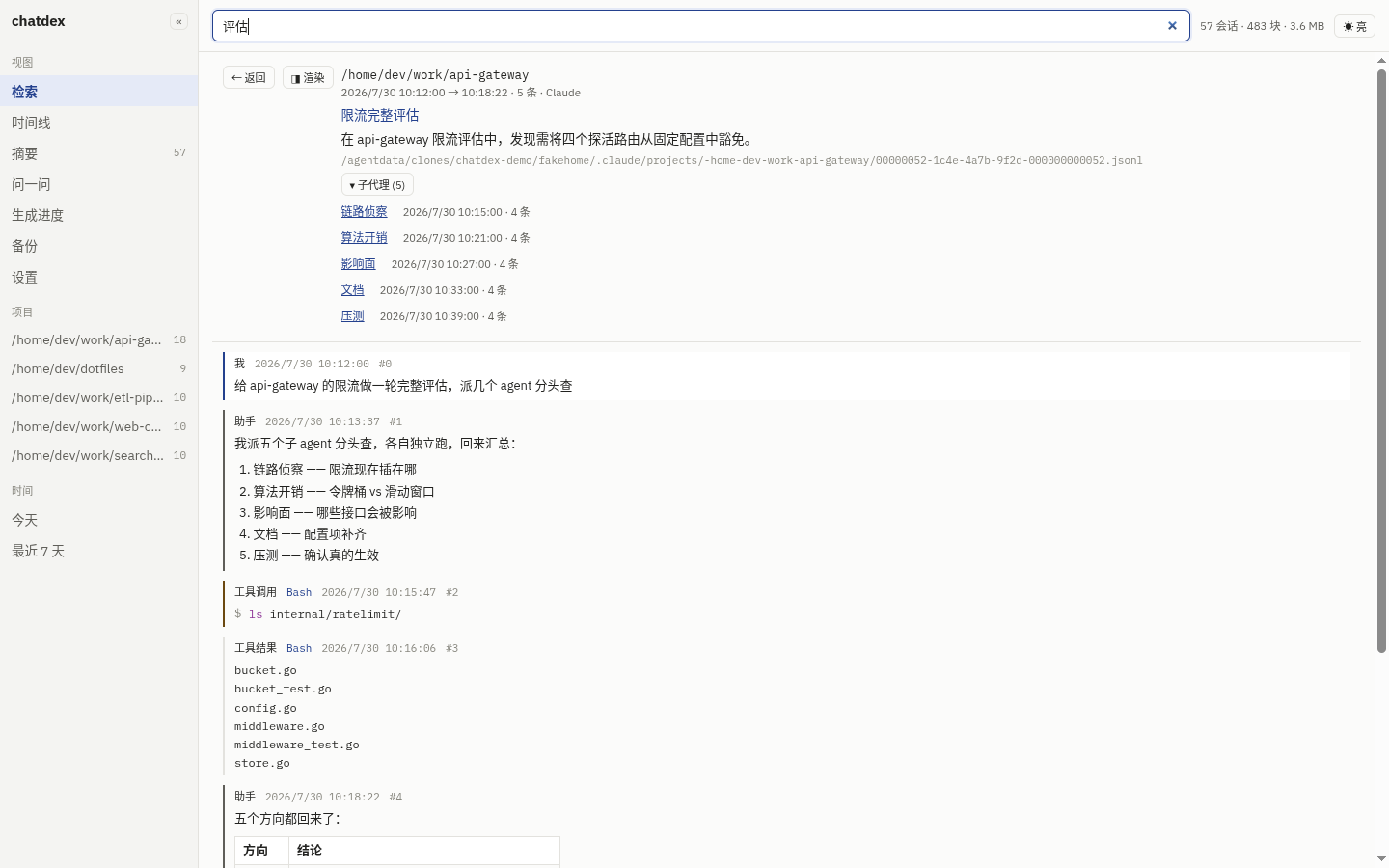1389x868 pixels.
Task: Click list item 文档 —— 配置项补齐
Action: 310,533
